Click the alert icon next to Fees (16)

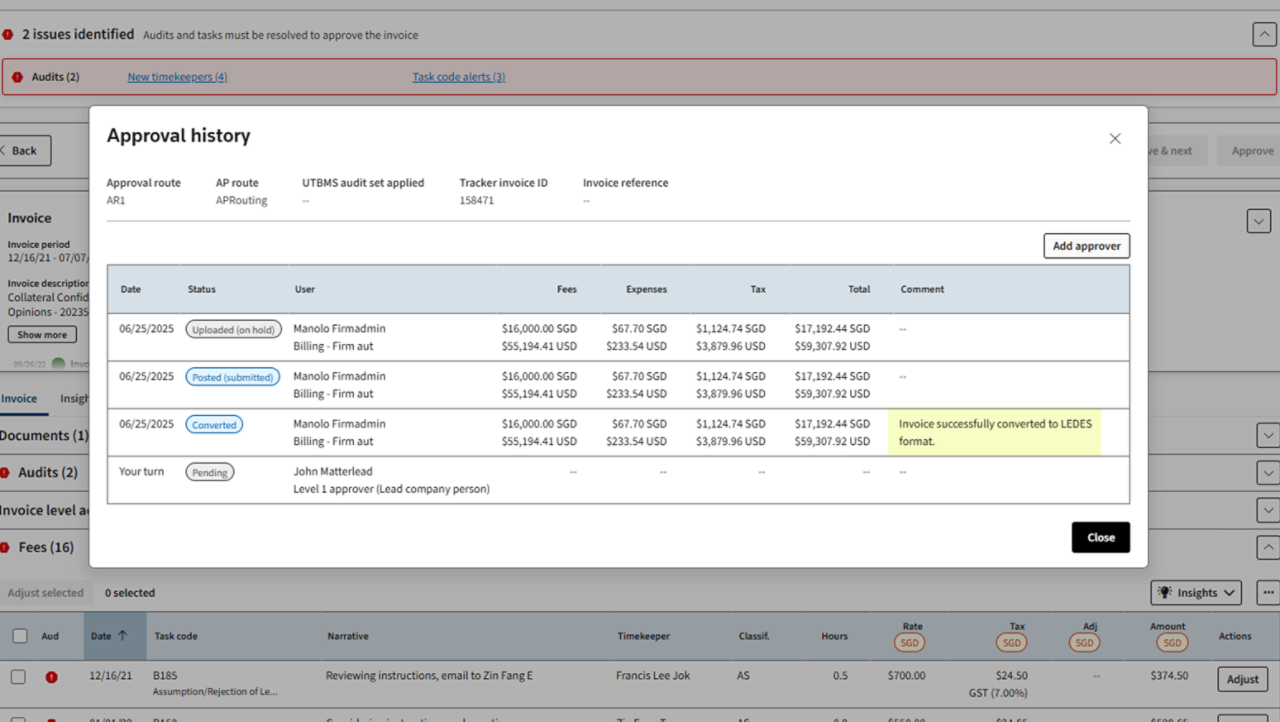click(x=10, y=547)
